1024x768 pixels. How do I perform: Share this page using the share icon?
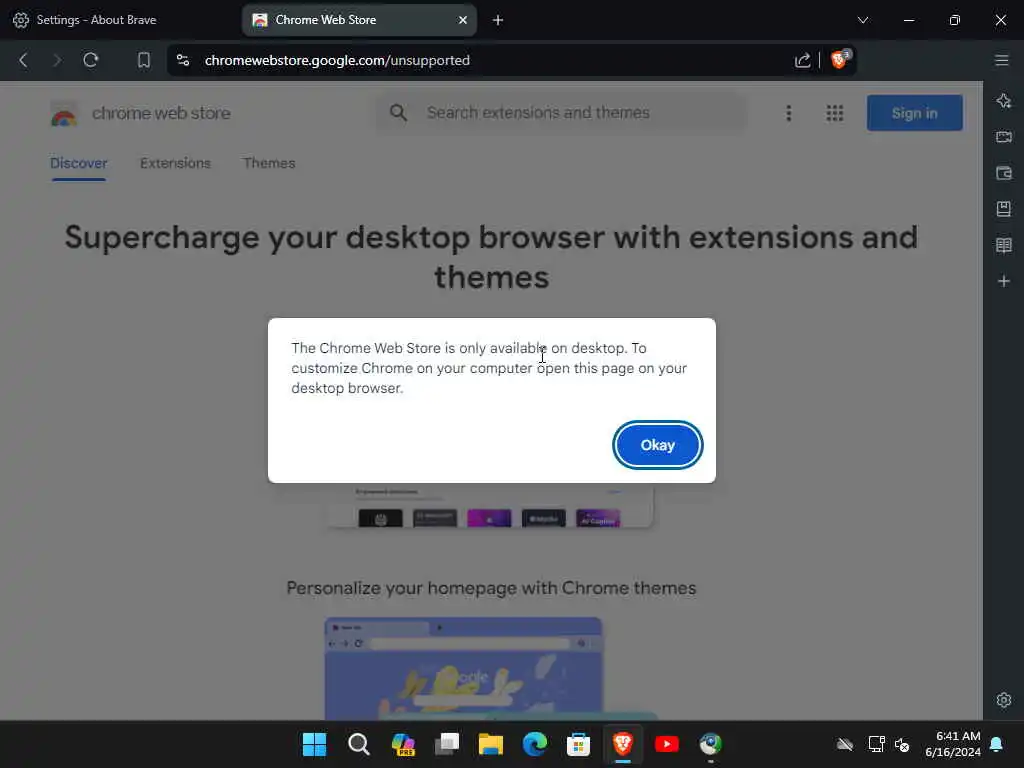point(802,60)
